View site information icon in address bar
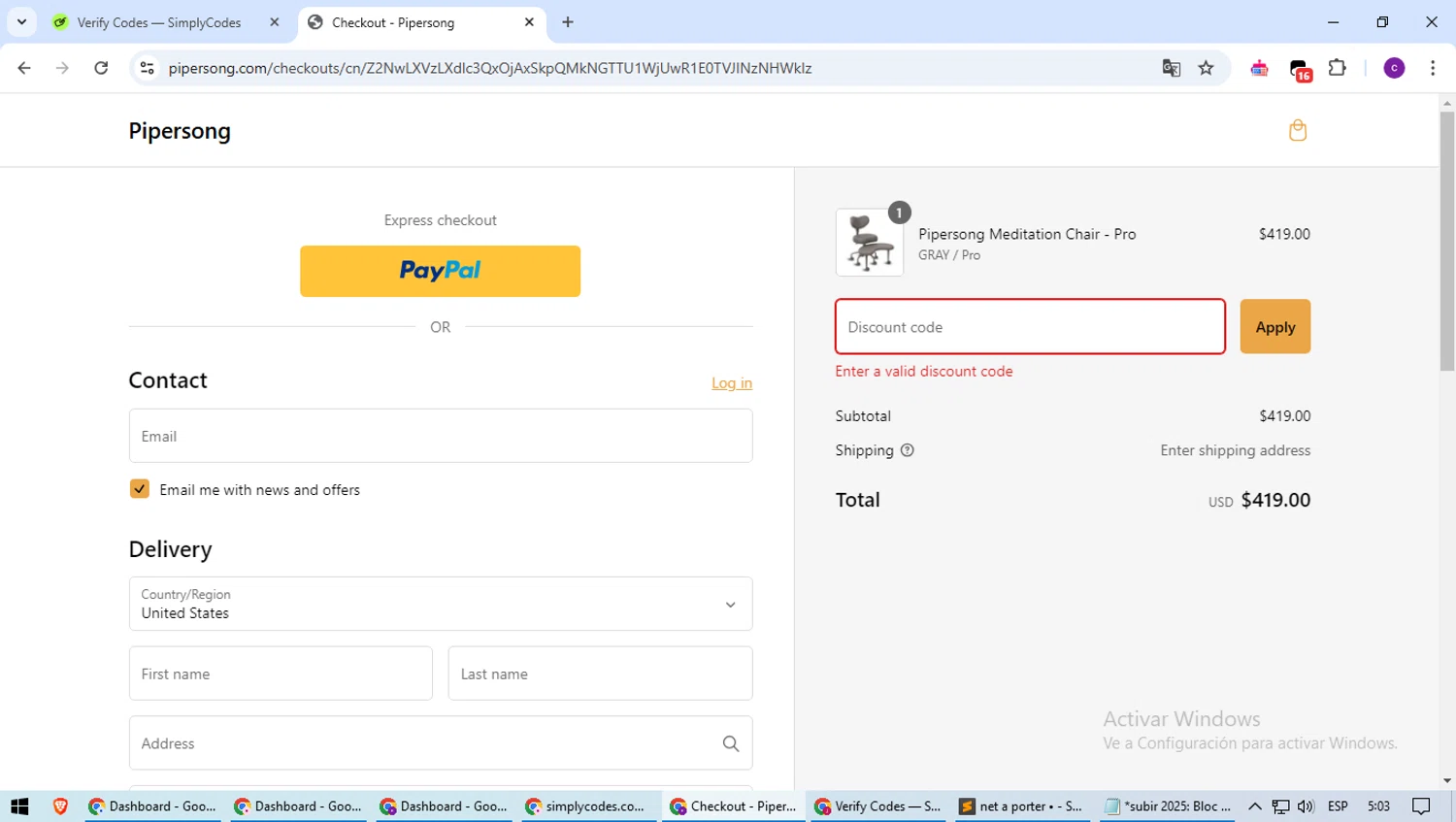This screenshot has height=822, width=1456. (147, 68)
